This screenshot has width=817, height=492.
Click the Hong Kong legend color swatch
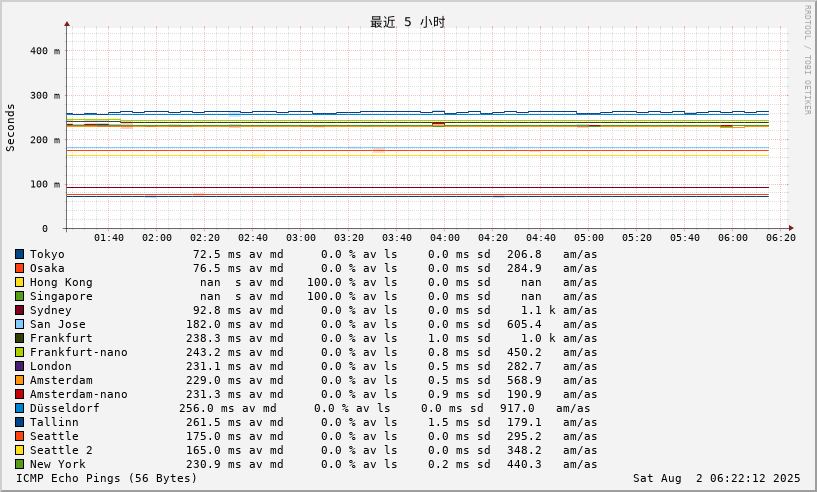[x=19, y=282]
